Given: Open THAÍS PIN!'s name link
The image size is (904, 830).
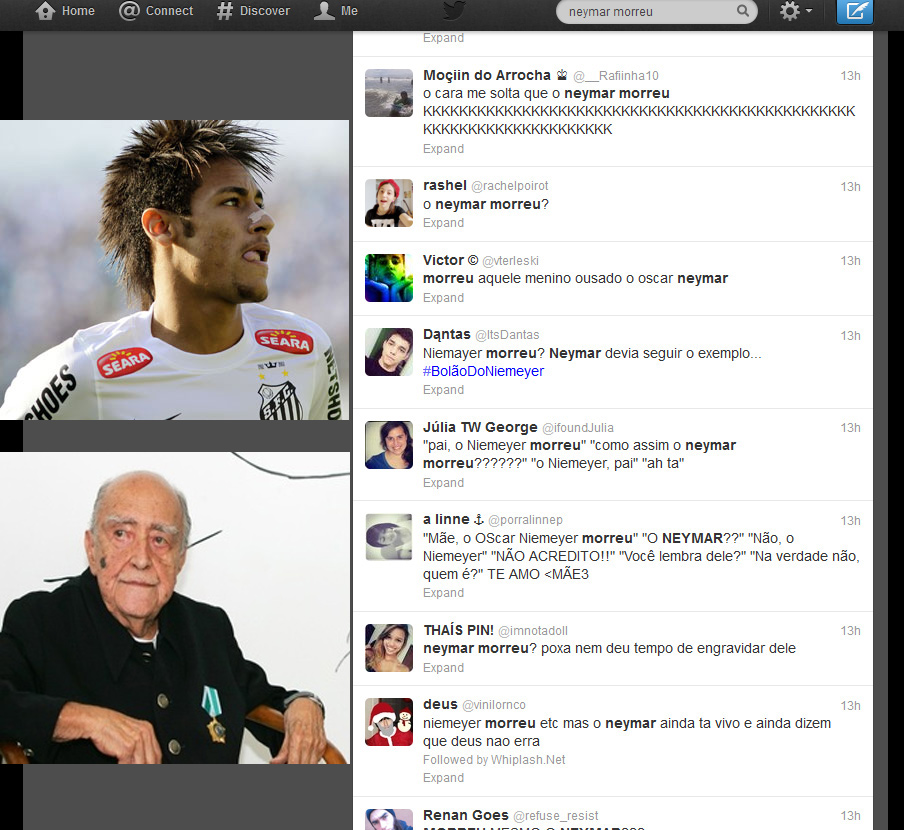Looking at the screenshot, I should coord(458,630).
